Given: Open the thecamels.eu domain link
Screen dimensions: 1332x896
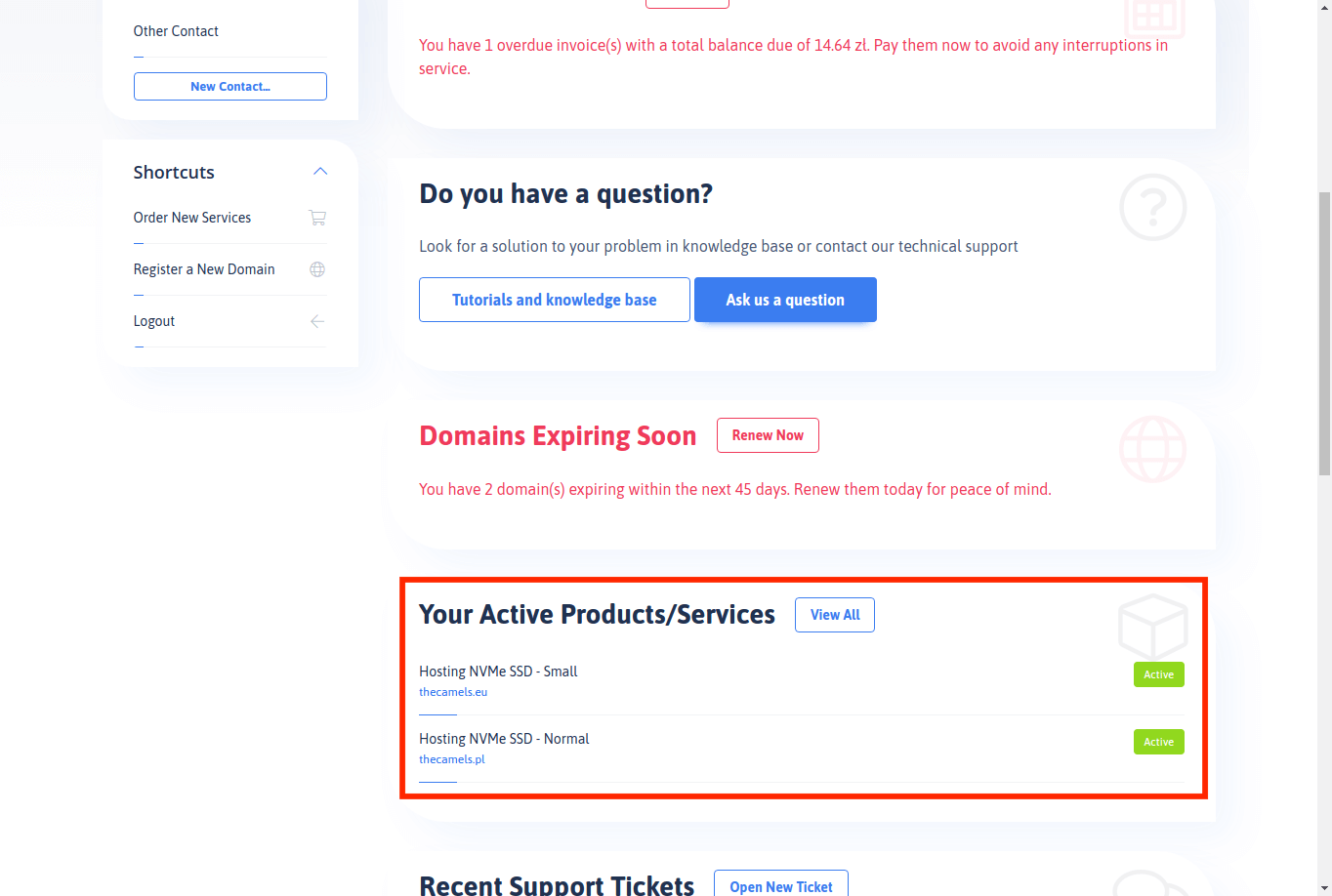Looking at the screenshot, I should pyautogui.click(x=453, y=692).
